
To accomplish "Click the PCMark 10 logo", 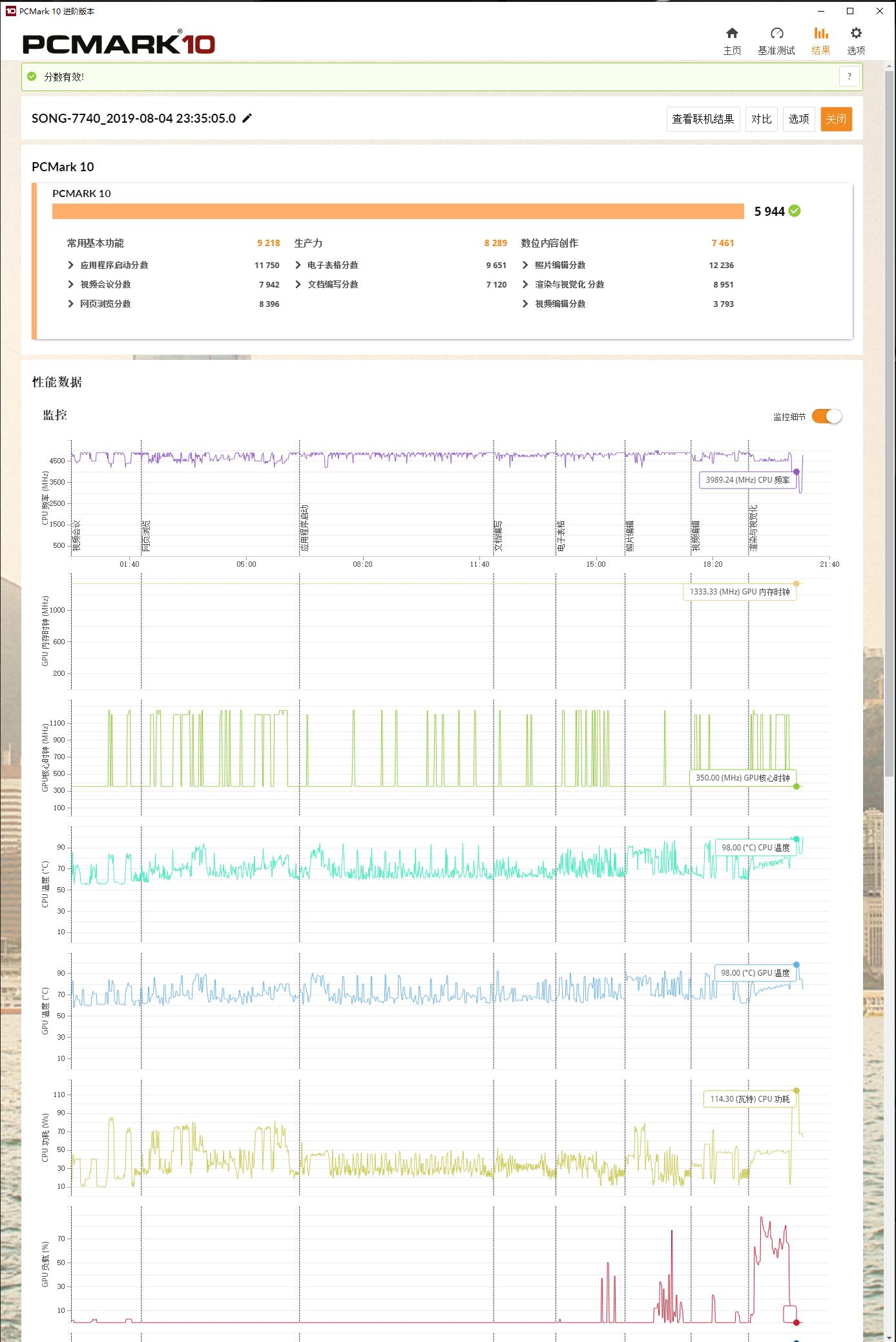I will (x=119, y=43).
